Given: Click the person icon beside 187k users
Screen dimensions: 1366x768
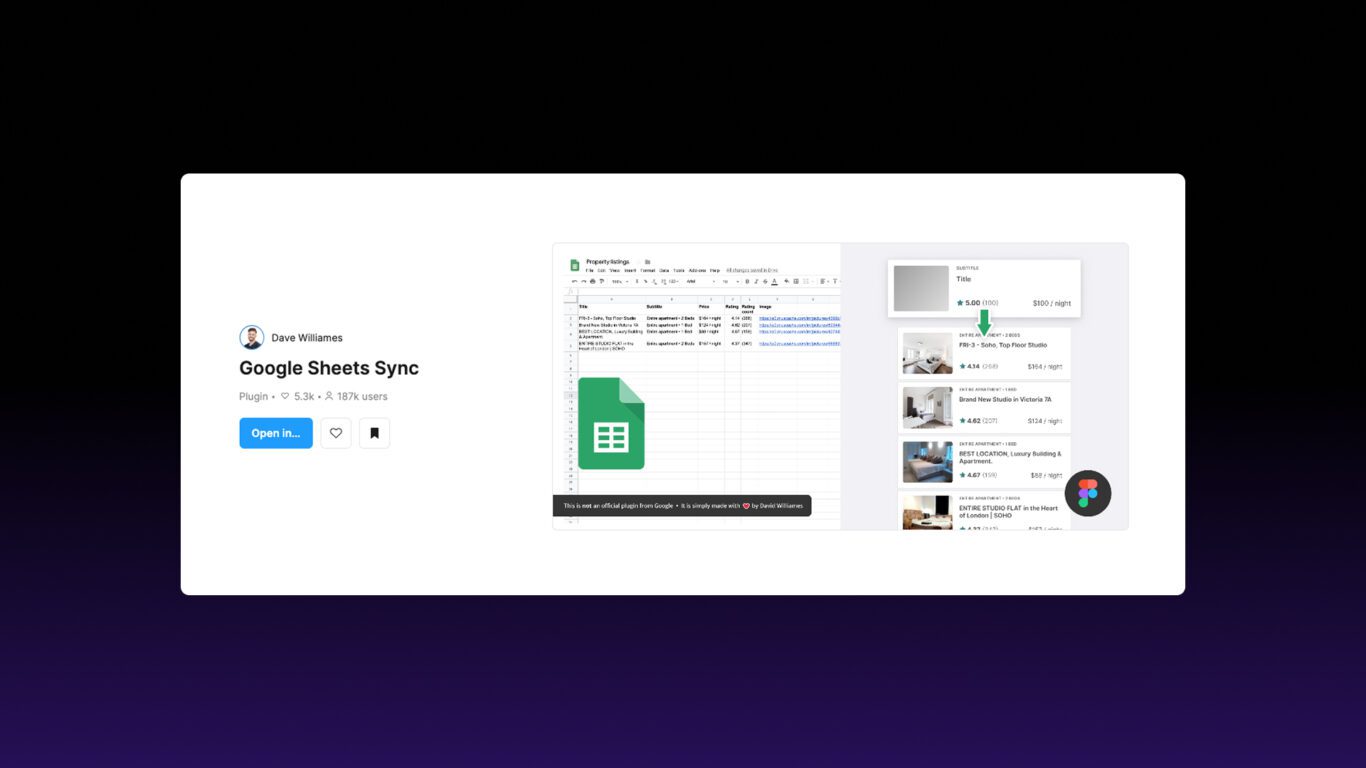Looking at the screenshot, I should [x=329, y=397].
